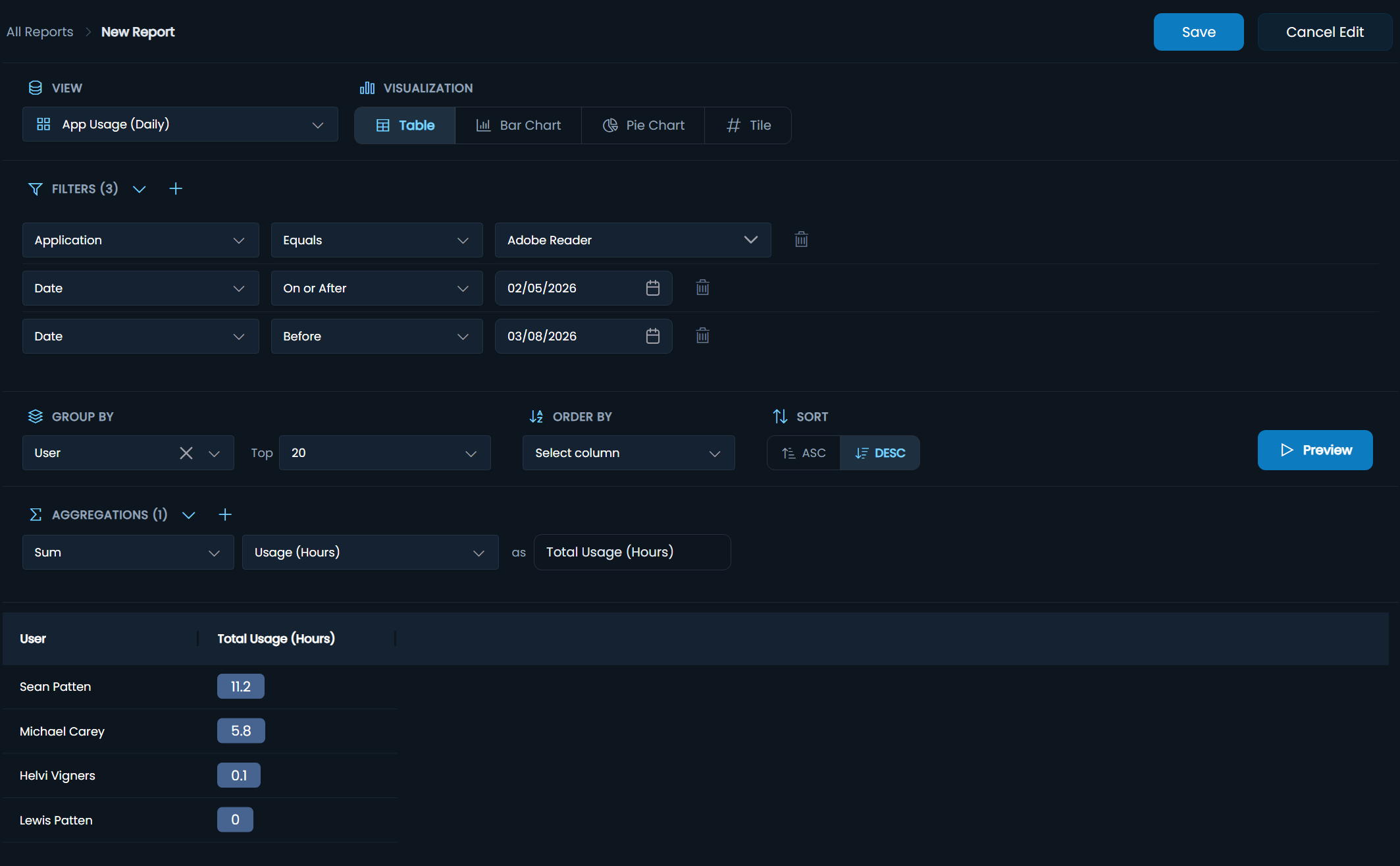Open the Sum aggregation function dropdown

tap(128, 553)
